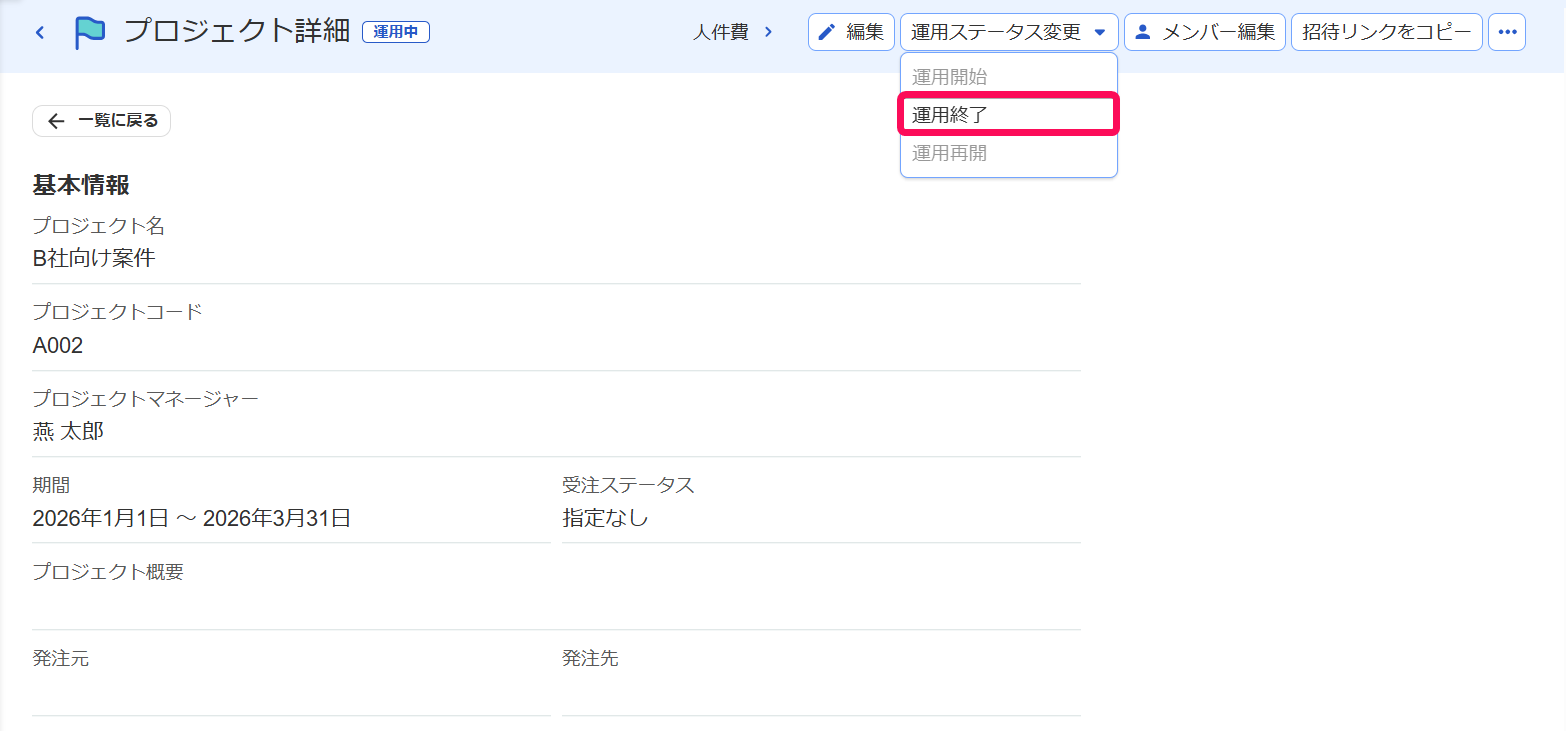The image size is (1566, 731).
Task: Click the pencil icon on 編集 button
Action: [x=827, y=32]
